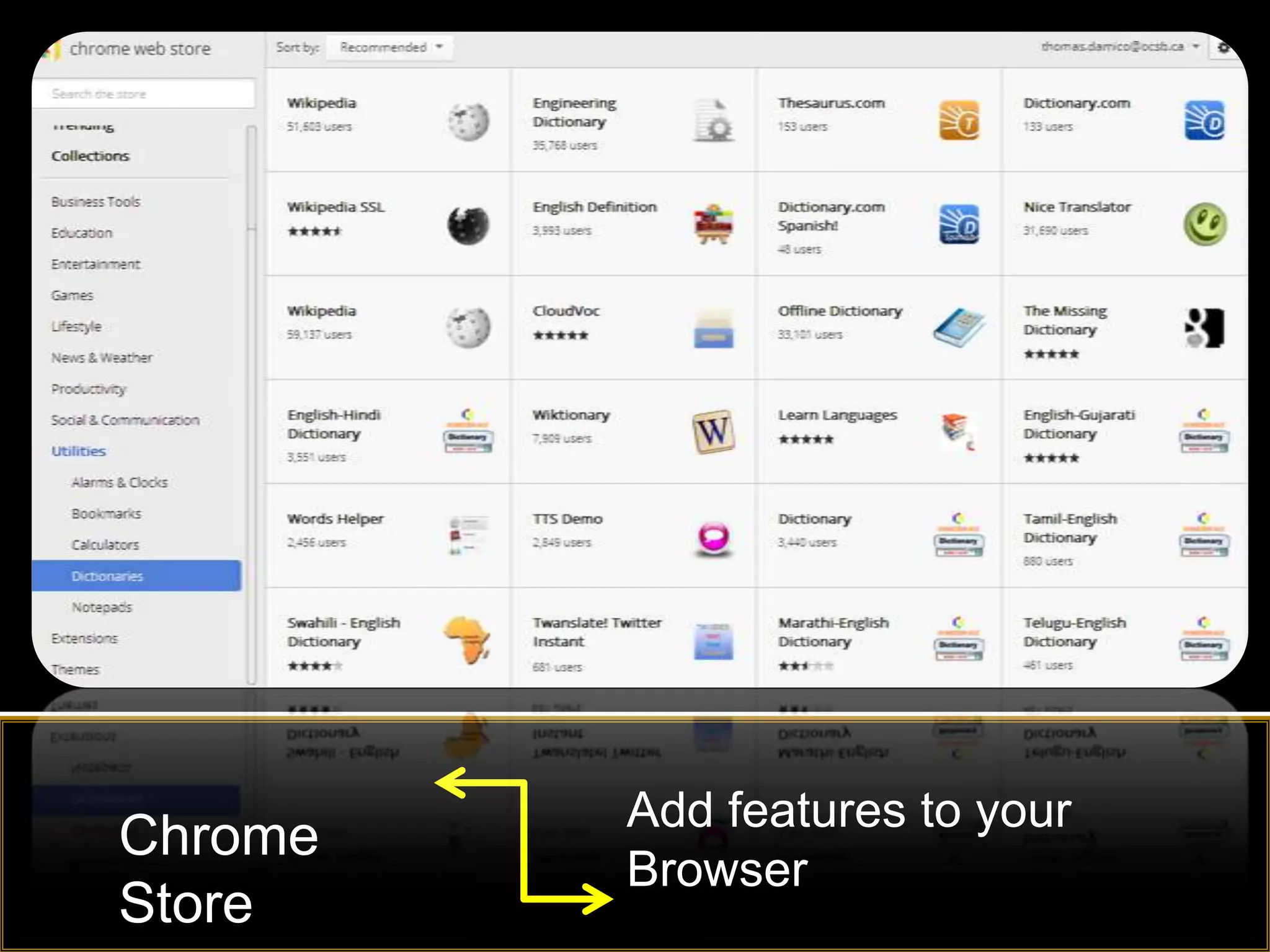Open the Productivity category
Screen dimensions: 1270x952
89,389
